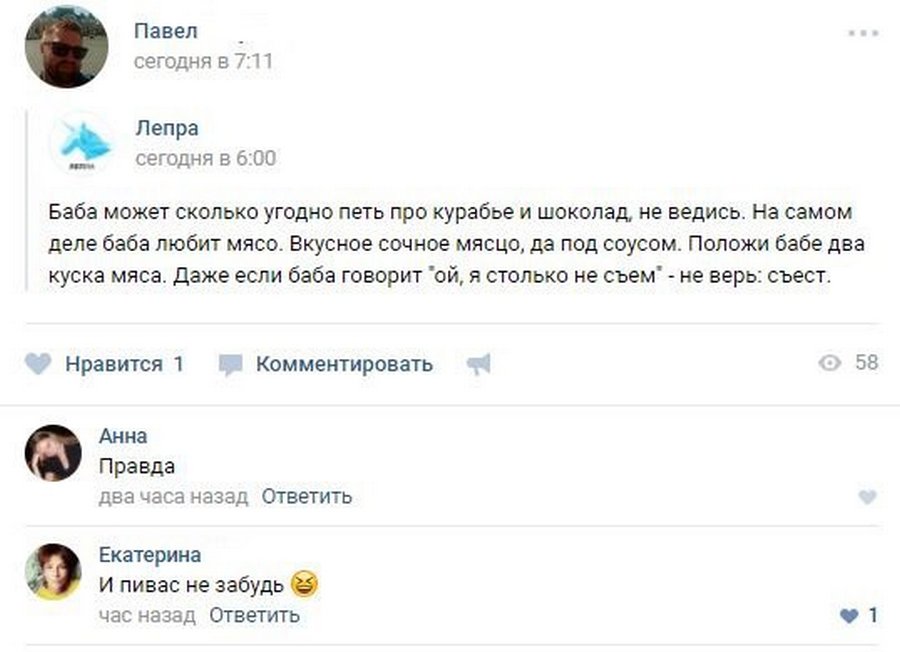The height and width of the screenshot is (652, 900).
Task: Click the 'сегодня в 6:00' repost timestamp
Action: [205, 158]
